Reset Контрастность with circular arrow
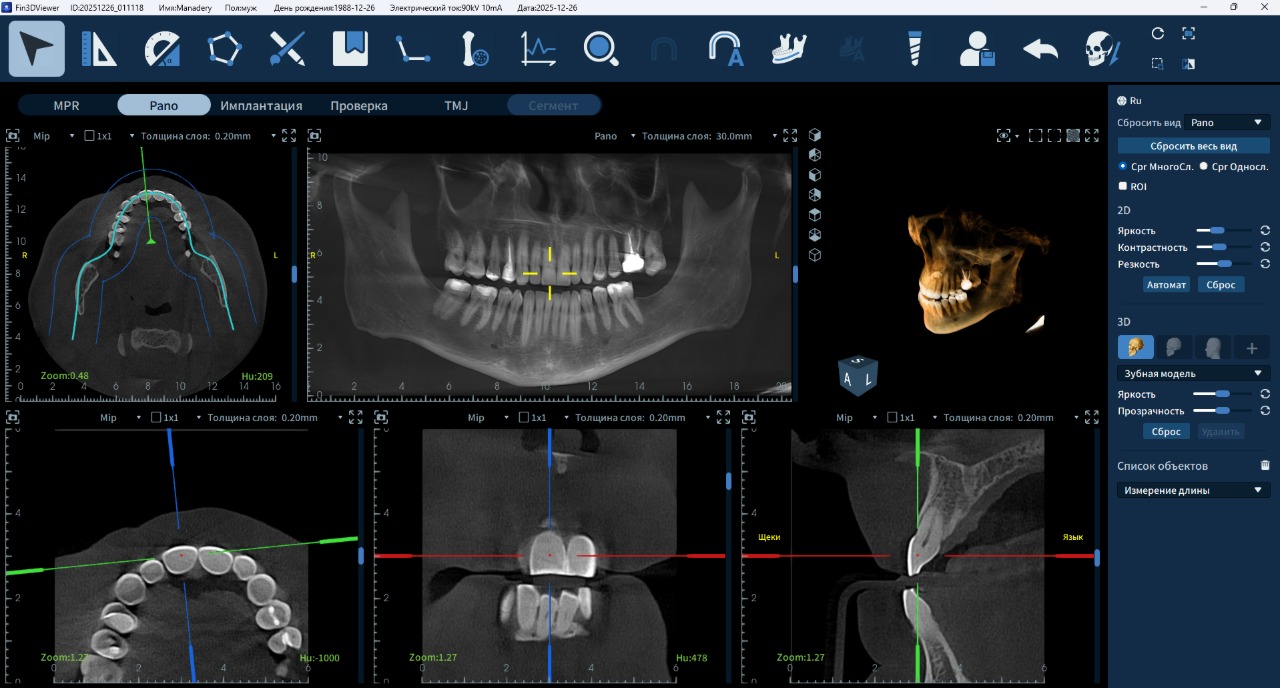The width and height of the screenshot is (1280, 688). [x=1265, y=247]
